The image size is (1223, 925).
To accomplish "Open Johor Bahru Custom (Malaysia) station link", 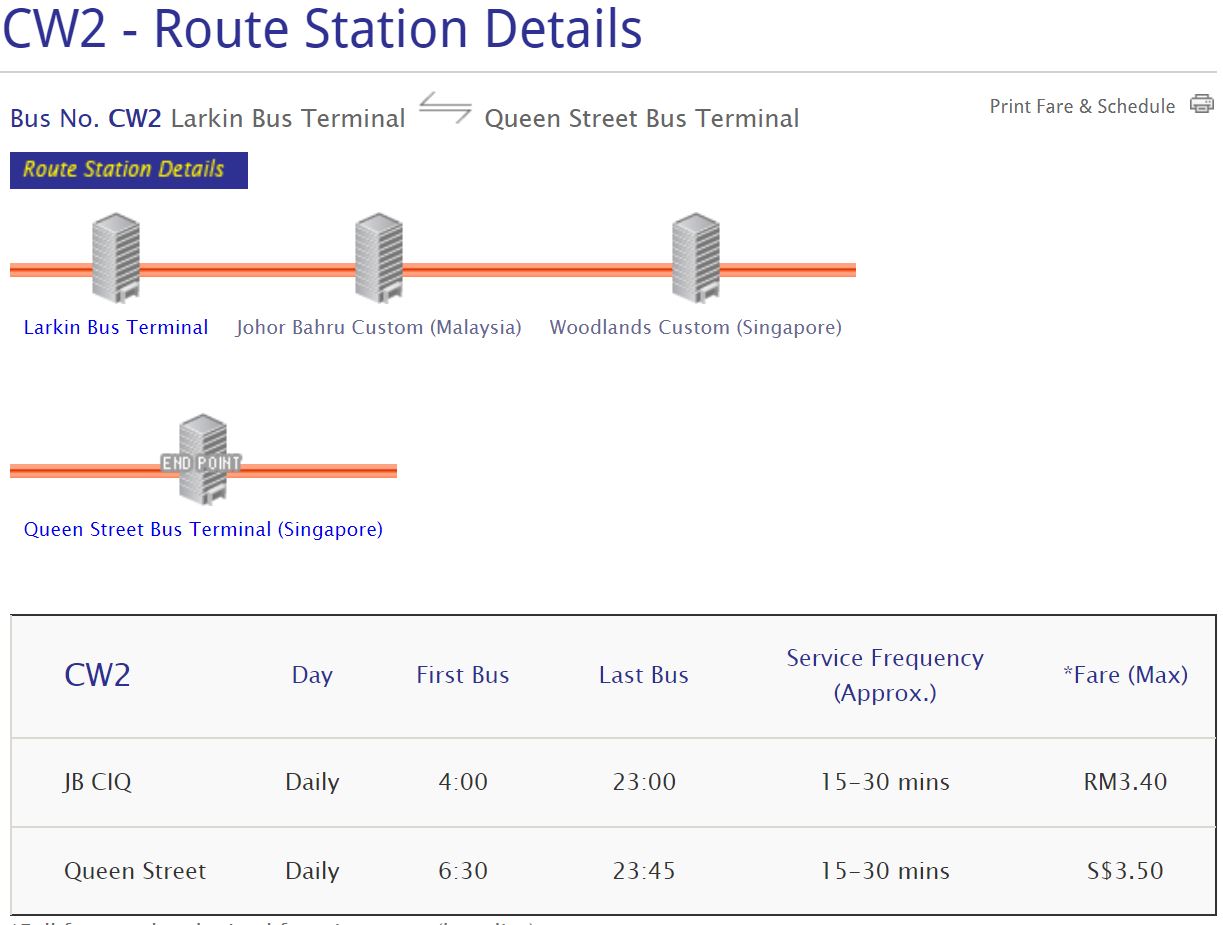I will point(379,327).
